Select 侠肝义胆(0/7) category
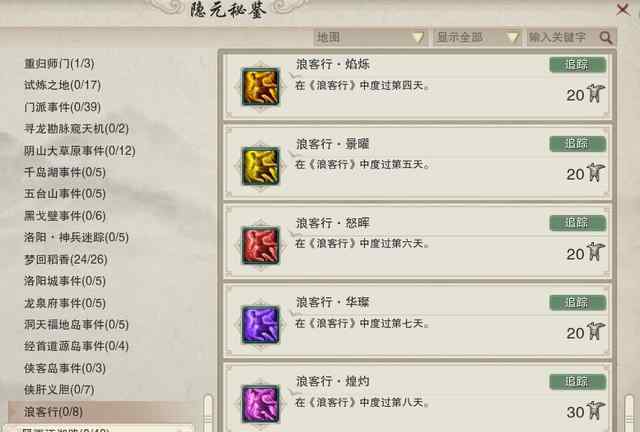The height and width of the screenshot is (432, 640). click(x=59, y=390)
